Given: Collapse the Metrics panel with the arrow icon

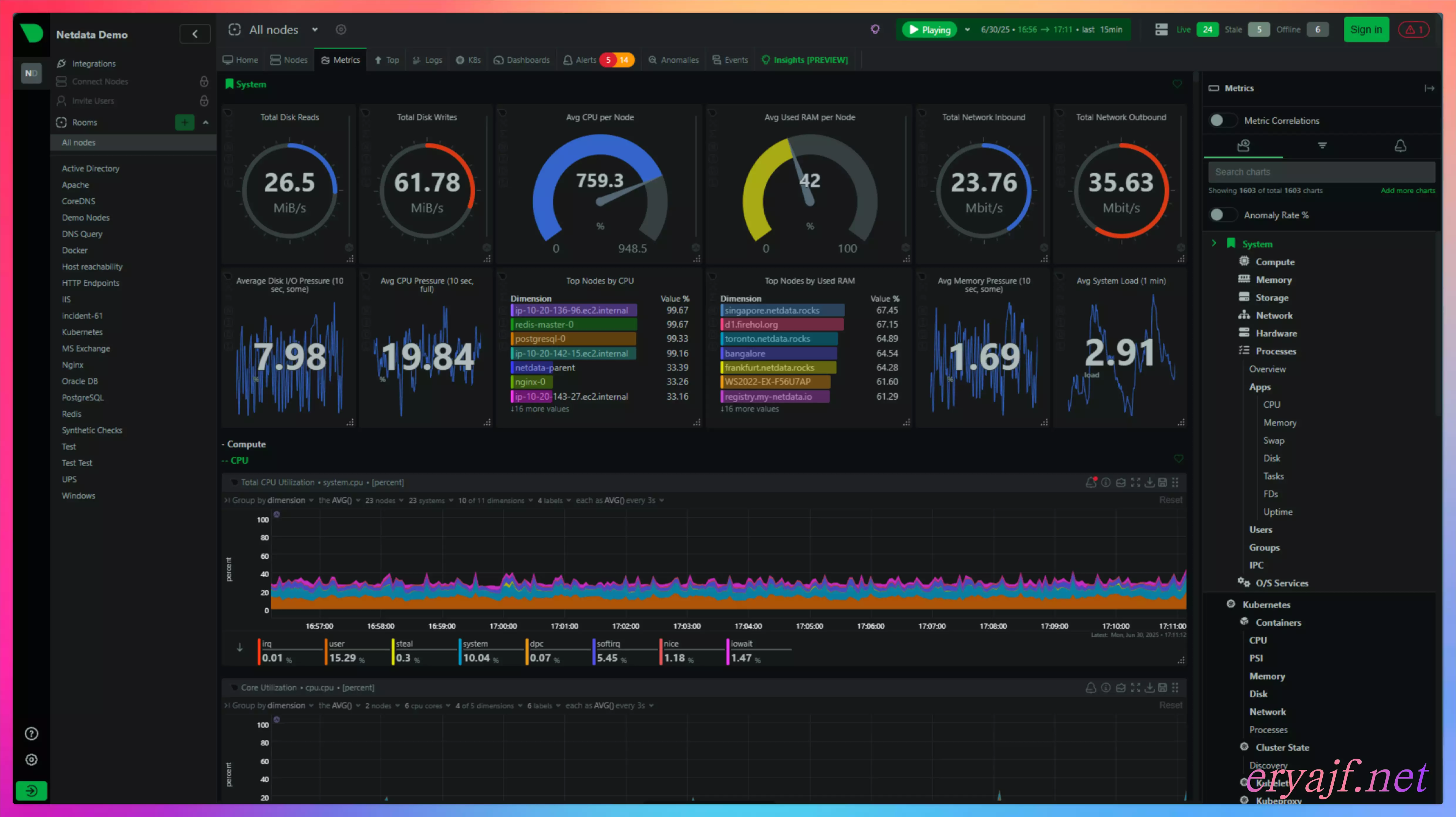Looking at the screenshot, I should tap(1429, 88).
